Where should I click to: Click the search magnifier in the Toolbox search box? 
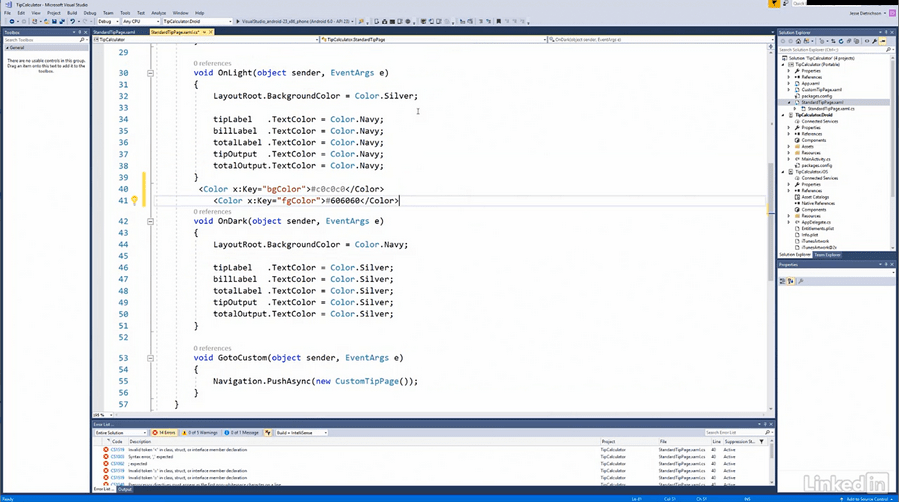point(82,40)
